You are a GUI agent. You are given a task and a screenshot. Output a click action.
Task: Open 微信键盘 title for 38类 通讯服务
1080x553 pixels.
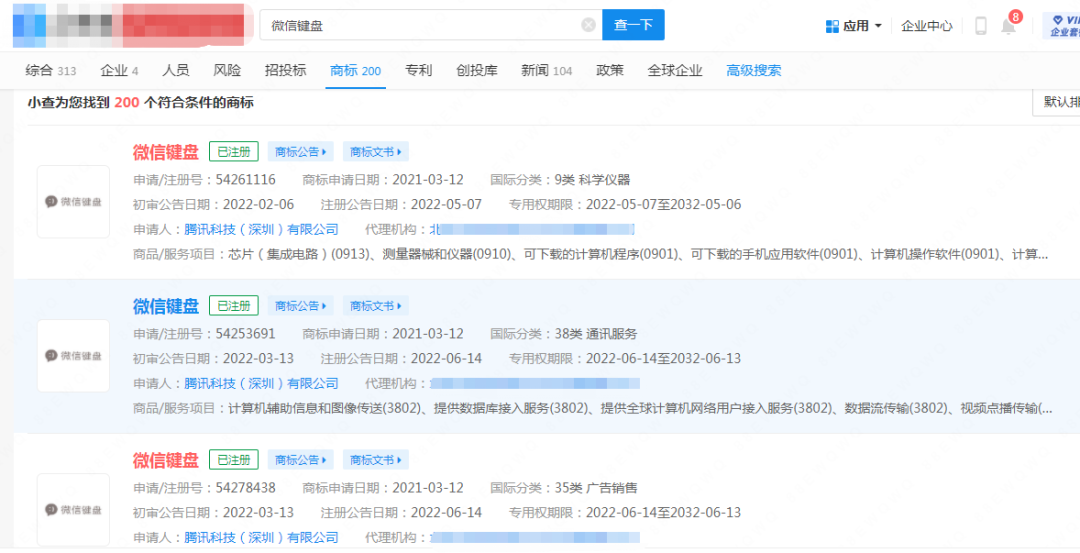tap(165, 306)
